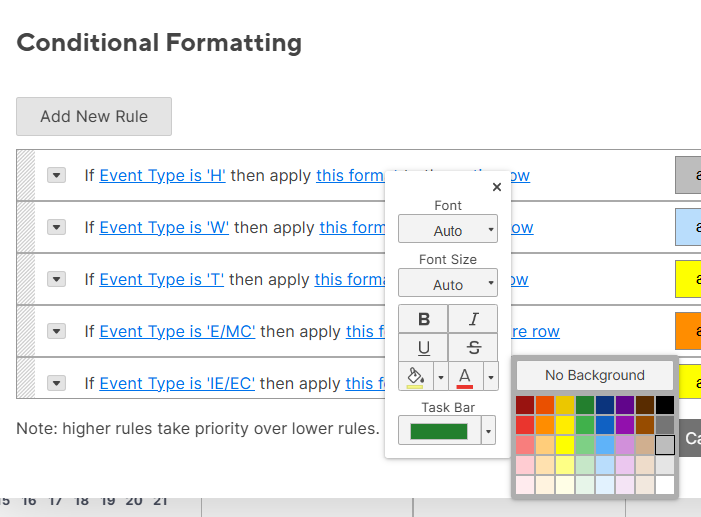Click the green Task Bar color preview
The image size is (701, 517).
pos(438,431)
